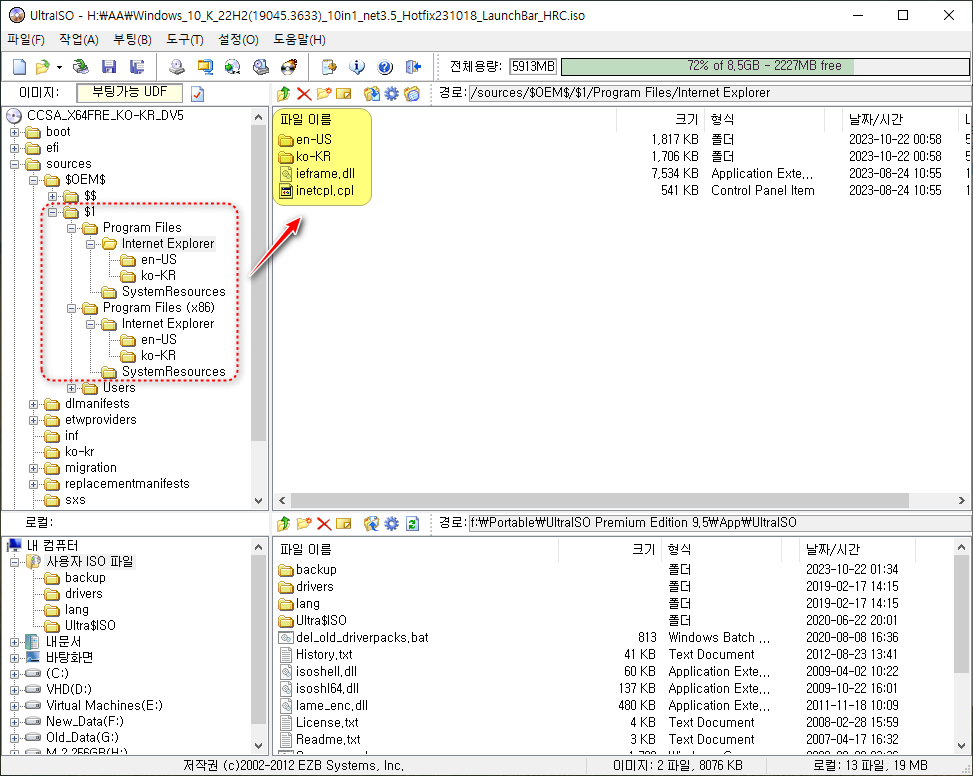Click the blue question mark Help icon
Image resolution: width=973 pixels, height=776 pixels.
pos(385,66)
